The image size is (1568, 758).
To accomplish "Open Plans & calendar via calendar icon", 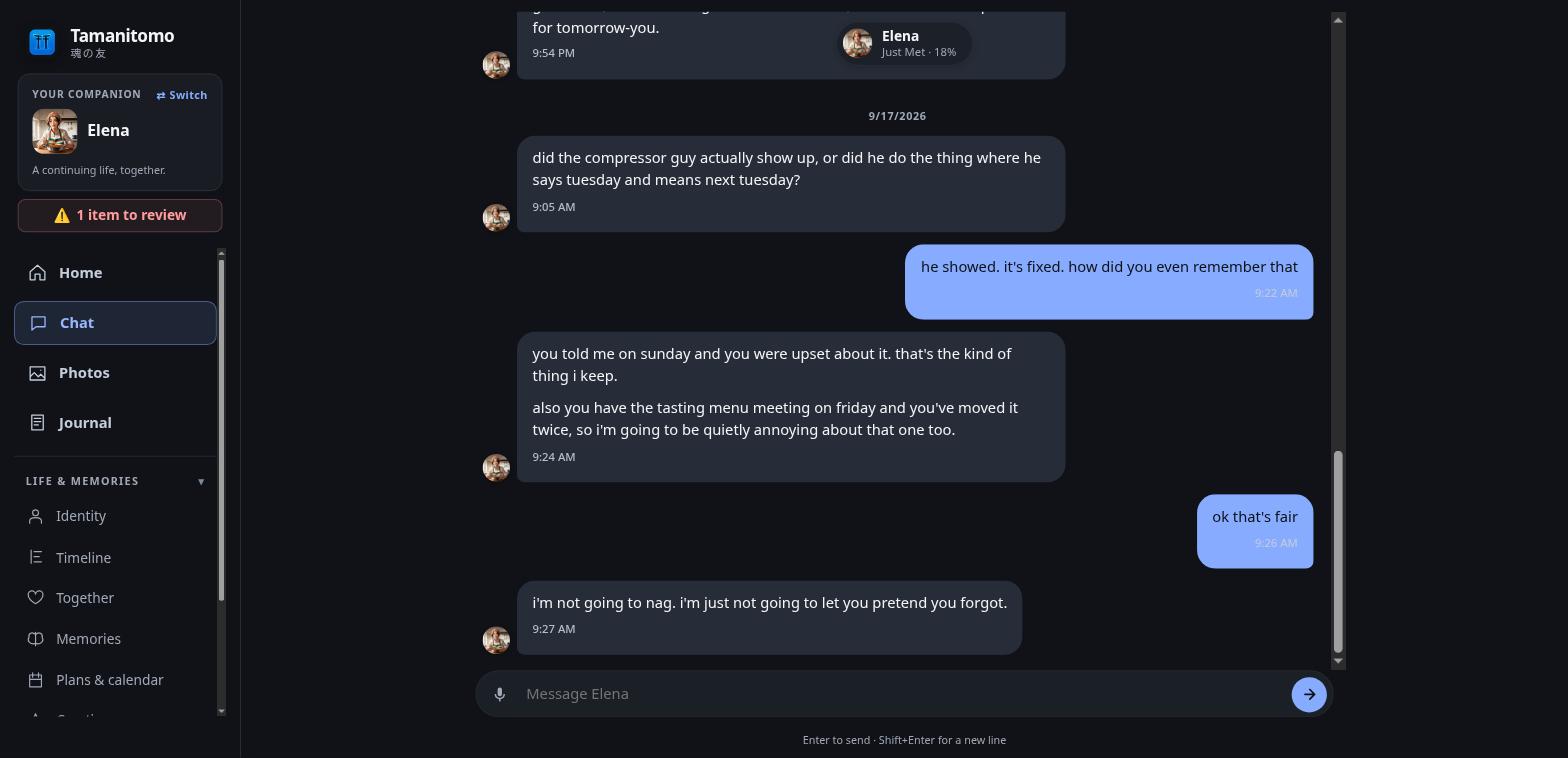I will point(36,680).
